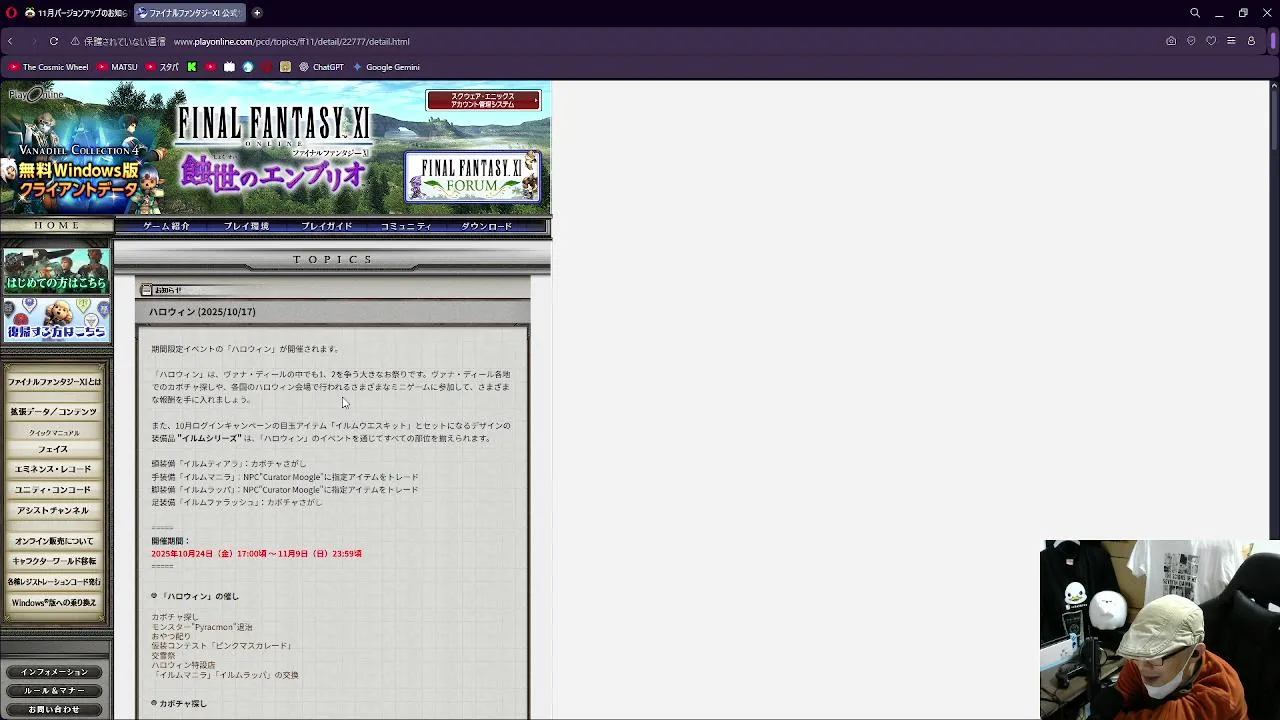1280x720 pixels.
Task: Click the insecure connection warning icon
Action: point(75,41)
